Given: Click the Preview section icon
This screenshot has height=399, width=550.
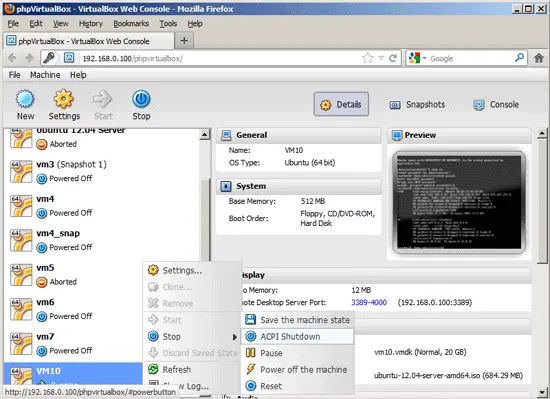Looking at the screenshot, I should coord(397,135).
